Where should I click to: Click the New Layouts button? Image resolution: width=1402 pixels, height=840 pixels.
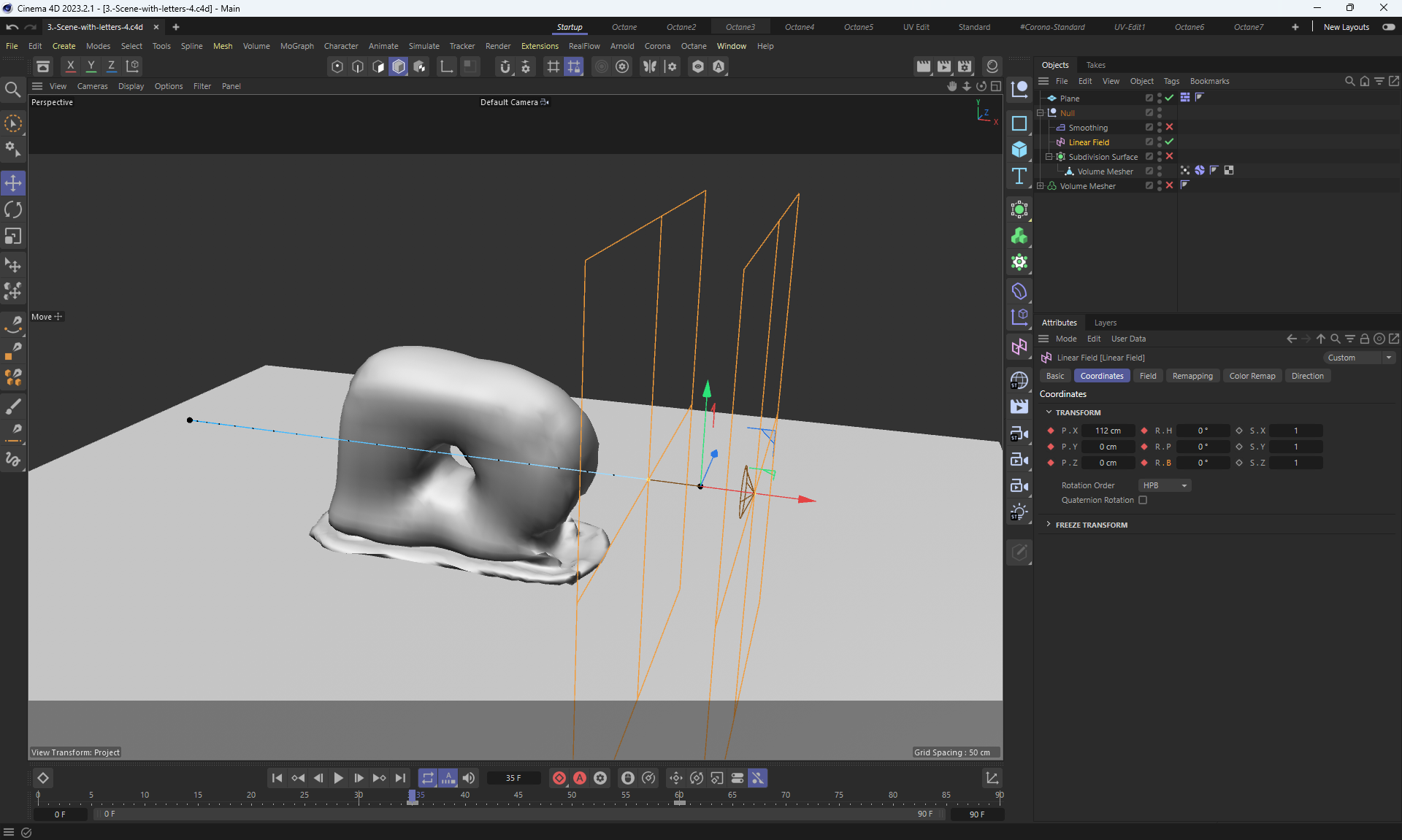(1346, 27)
